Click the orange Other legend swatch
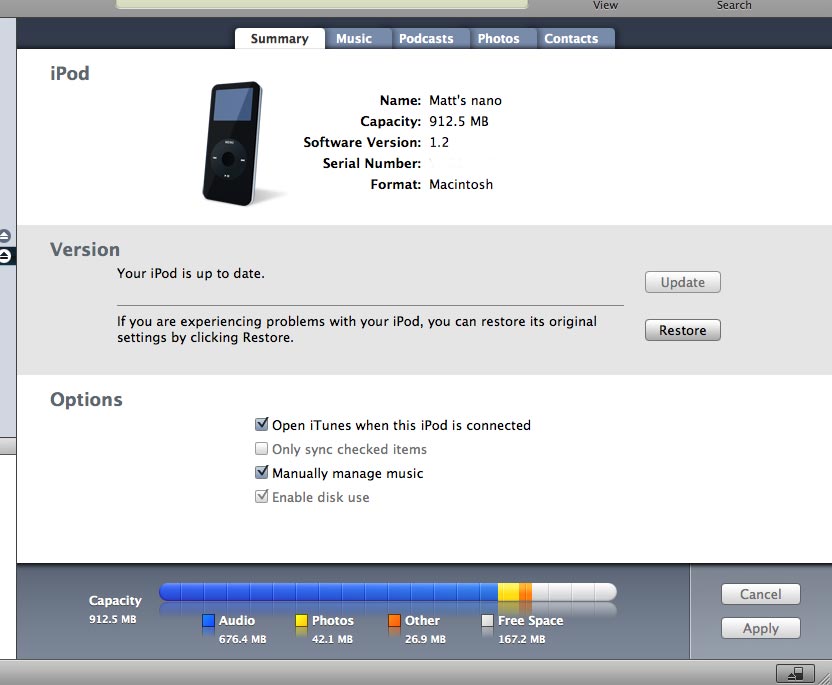The image size is (832, 685). (394, 620)
